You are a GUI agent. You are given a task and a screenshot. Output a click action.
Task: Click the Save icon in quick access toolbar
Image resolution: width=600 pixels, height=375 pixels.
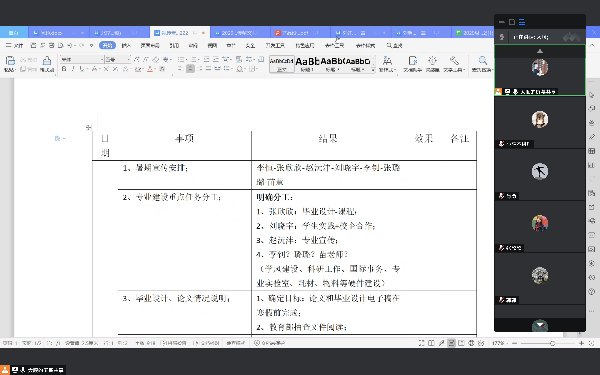pos(33,46)
